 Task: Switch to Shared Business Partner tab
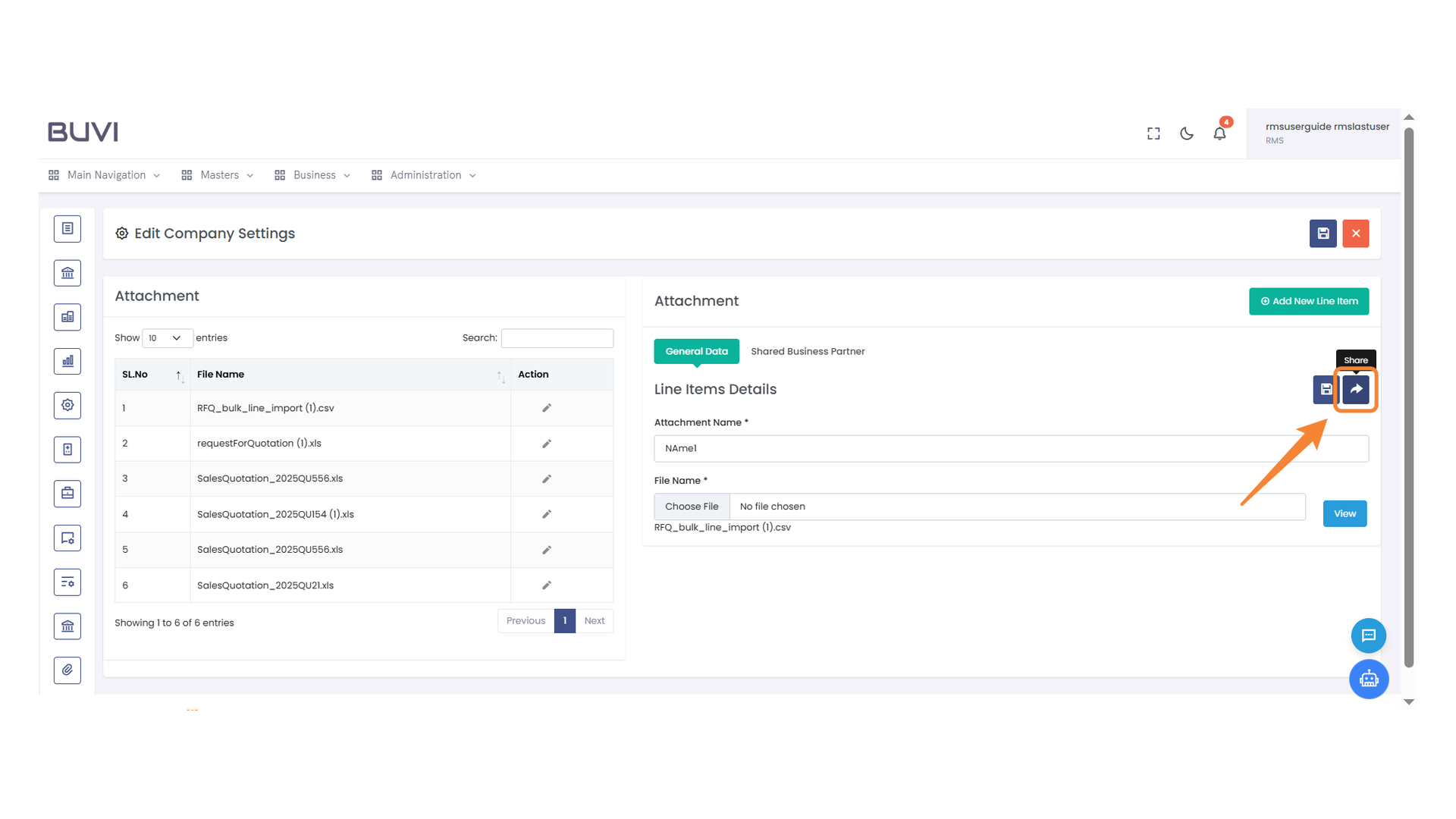tap(808, 351)
